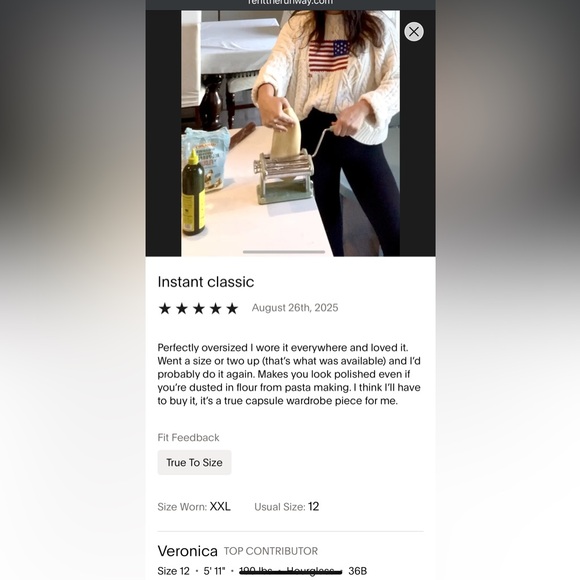Tap the gray handle bar below photo

click(284, 252)
